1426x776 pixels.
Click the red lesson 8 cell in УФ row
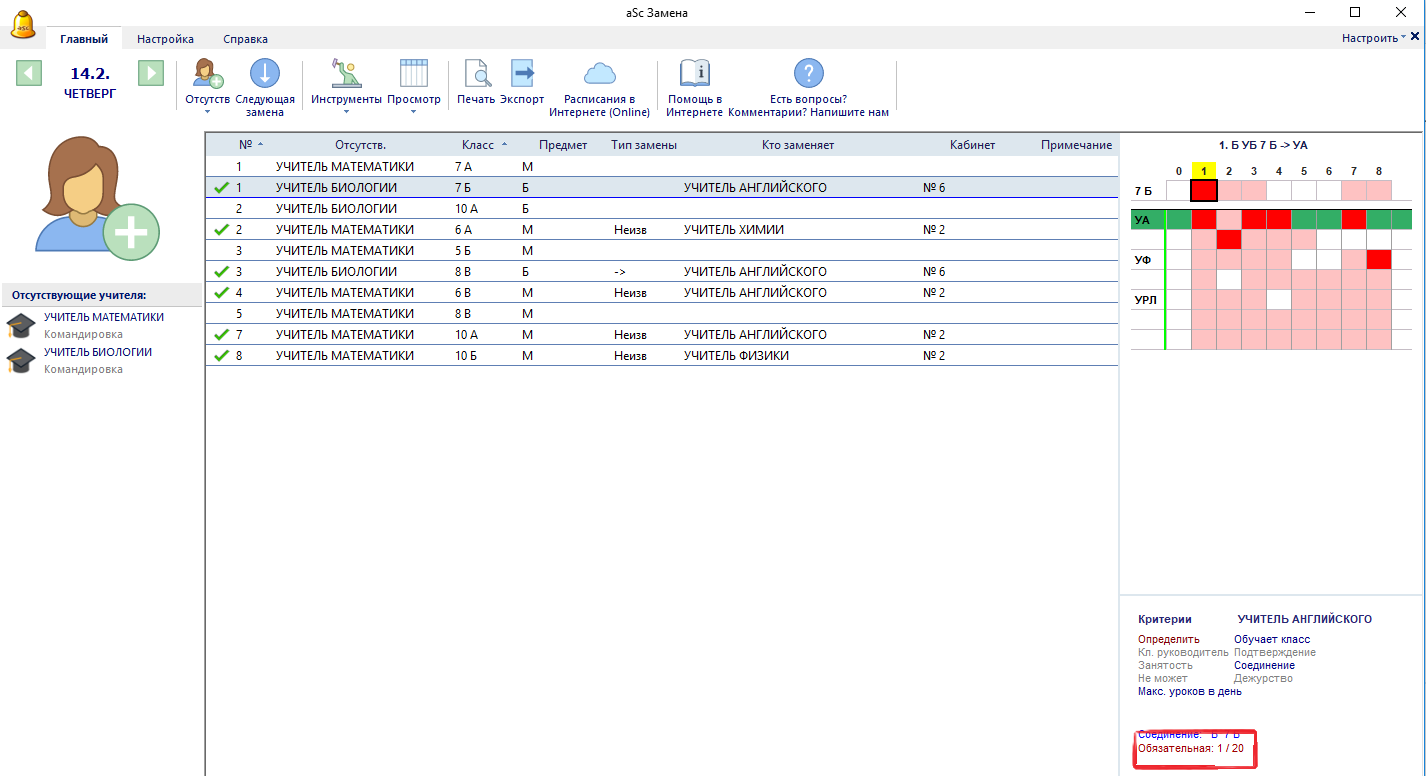click(x=1379, y=260)
